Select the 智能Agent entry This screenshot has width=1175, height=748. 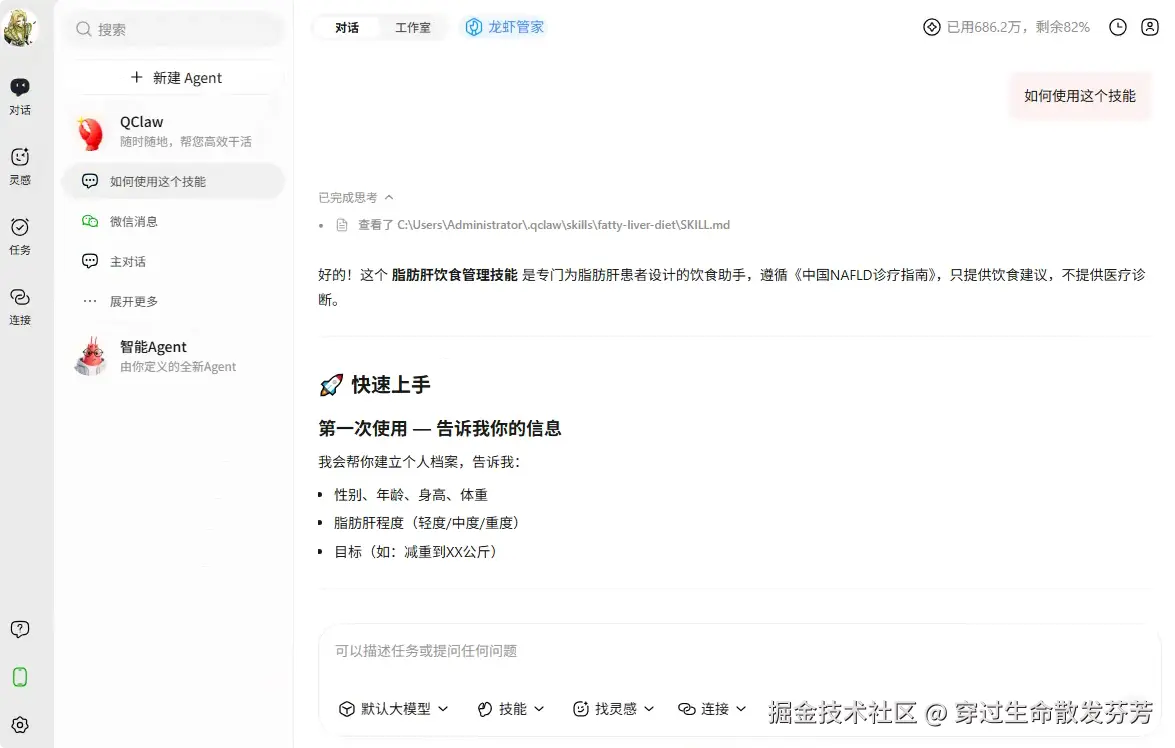(x=174, y=356)
